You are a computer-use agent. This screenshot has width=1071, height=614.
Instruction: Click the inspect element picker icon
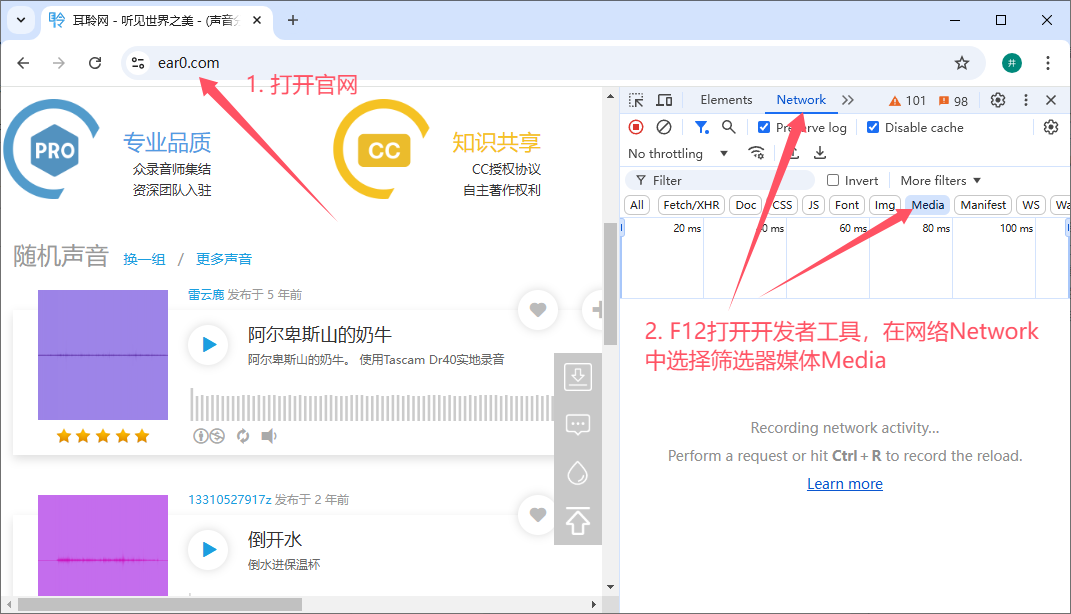(636, 100)
